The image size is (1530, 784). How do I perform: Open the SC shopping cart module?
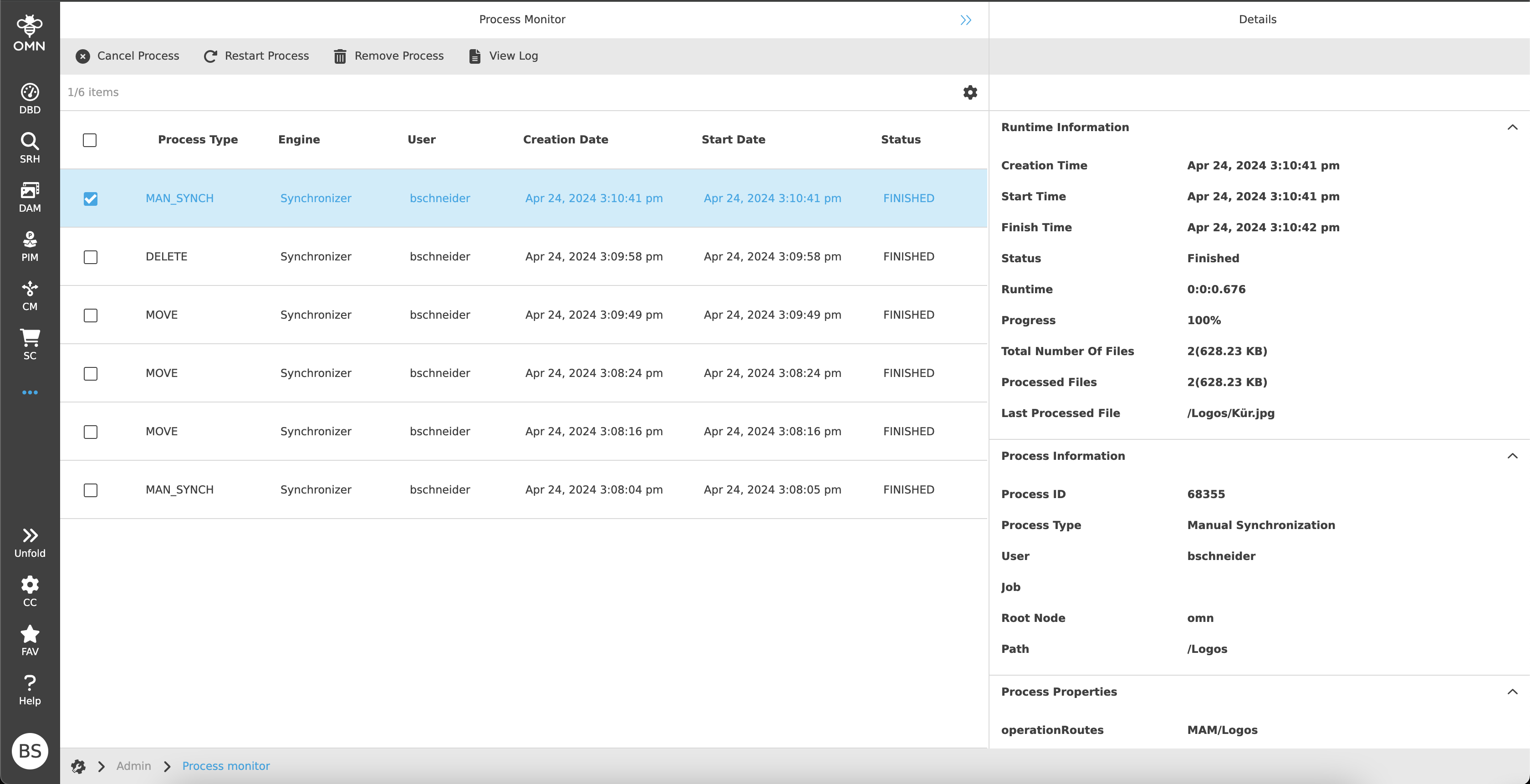coord(30,345)
